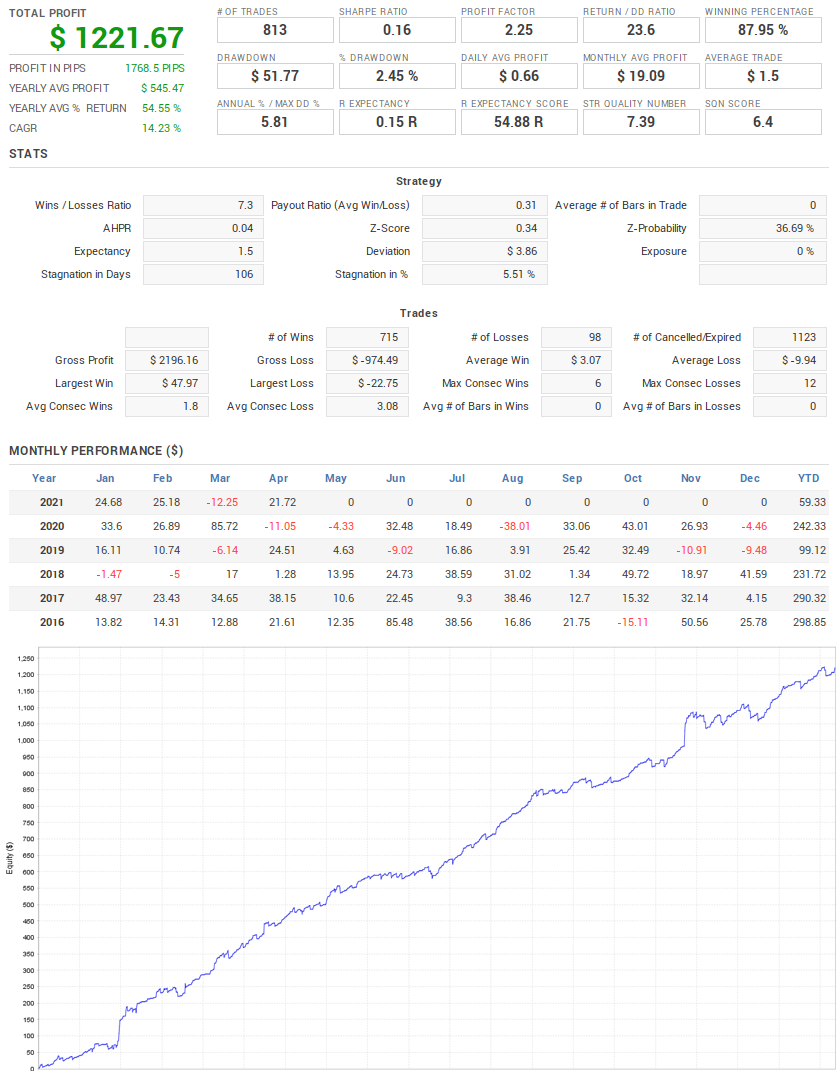Click the AHPR field showing 0.04

[203, 229]
